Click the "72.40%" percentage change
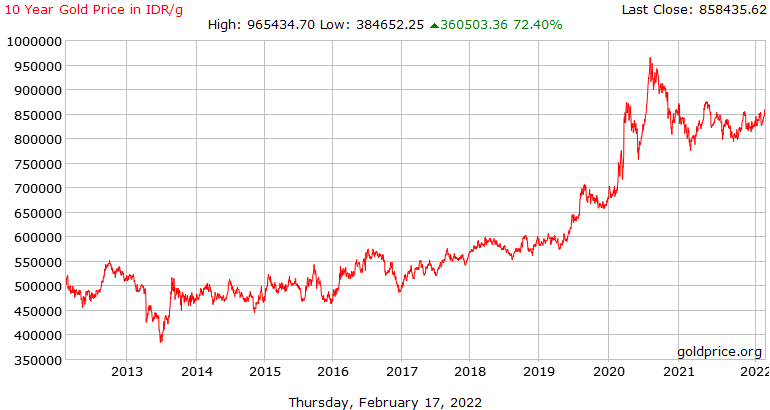Image resolution: width=770 pixels, height=410 pixels. point(538,25)
